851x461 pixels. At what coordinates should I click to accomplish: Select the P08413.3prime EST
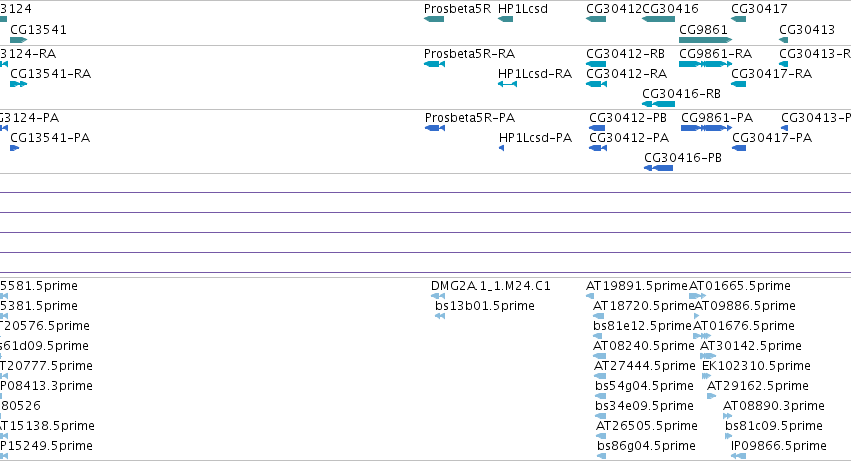click(x=1, y=396)
